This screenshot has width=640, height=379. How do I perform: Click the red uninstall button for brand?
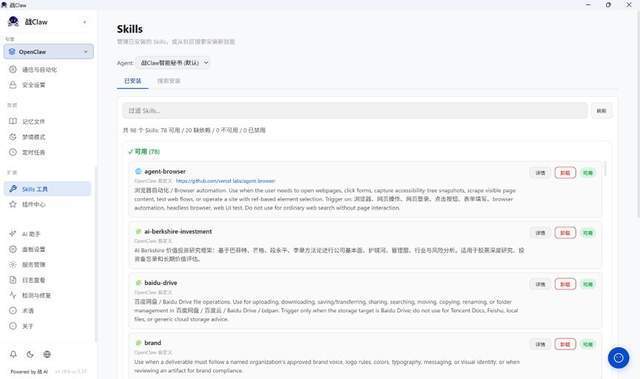pyautogui.click(x=565, y=344)
